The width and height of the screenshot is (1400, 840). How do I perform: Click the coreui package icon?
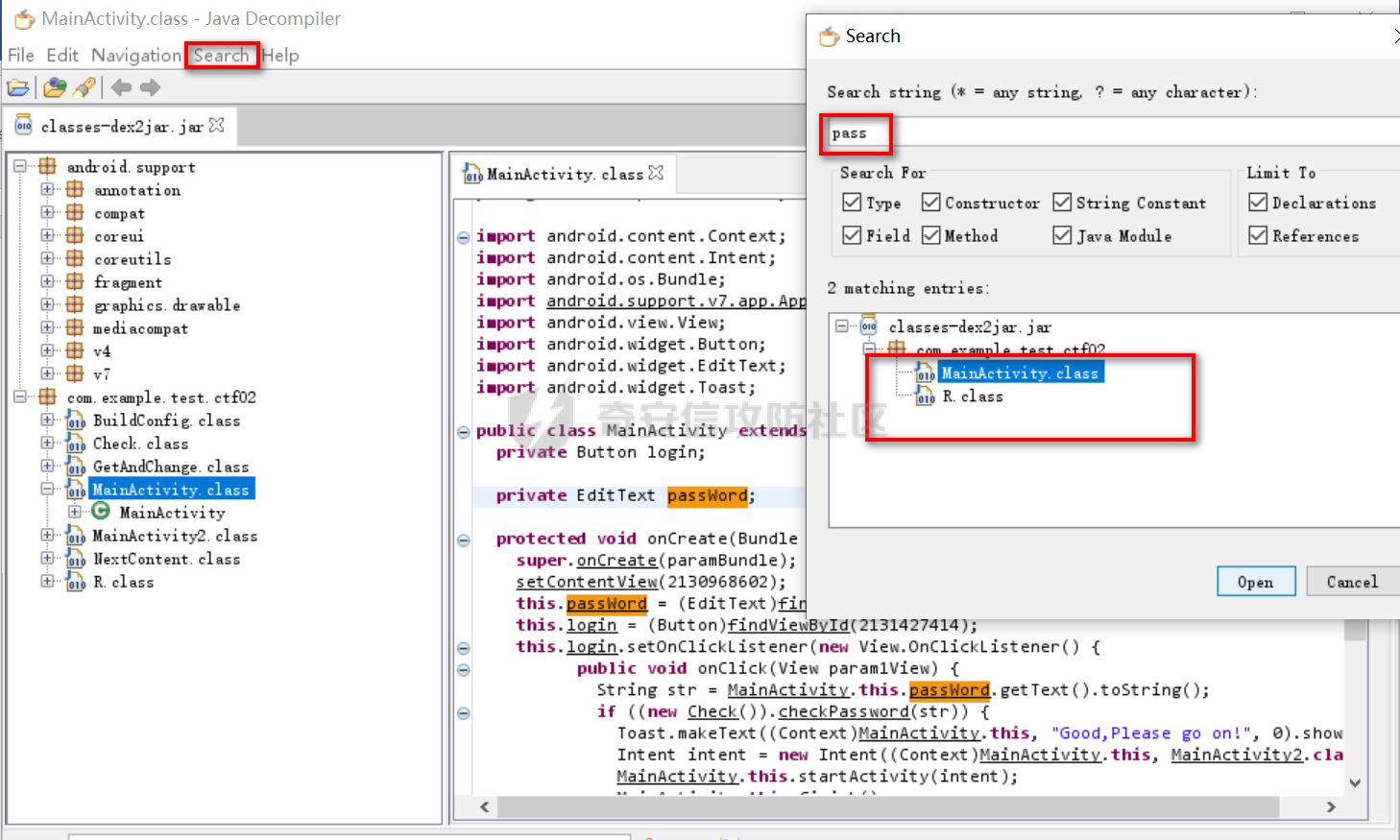(x=75, y=235)
